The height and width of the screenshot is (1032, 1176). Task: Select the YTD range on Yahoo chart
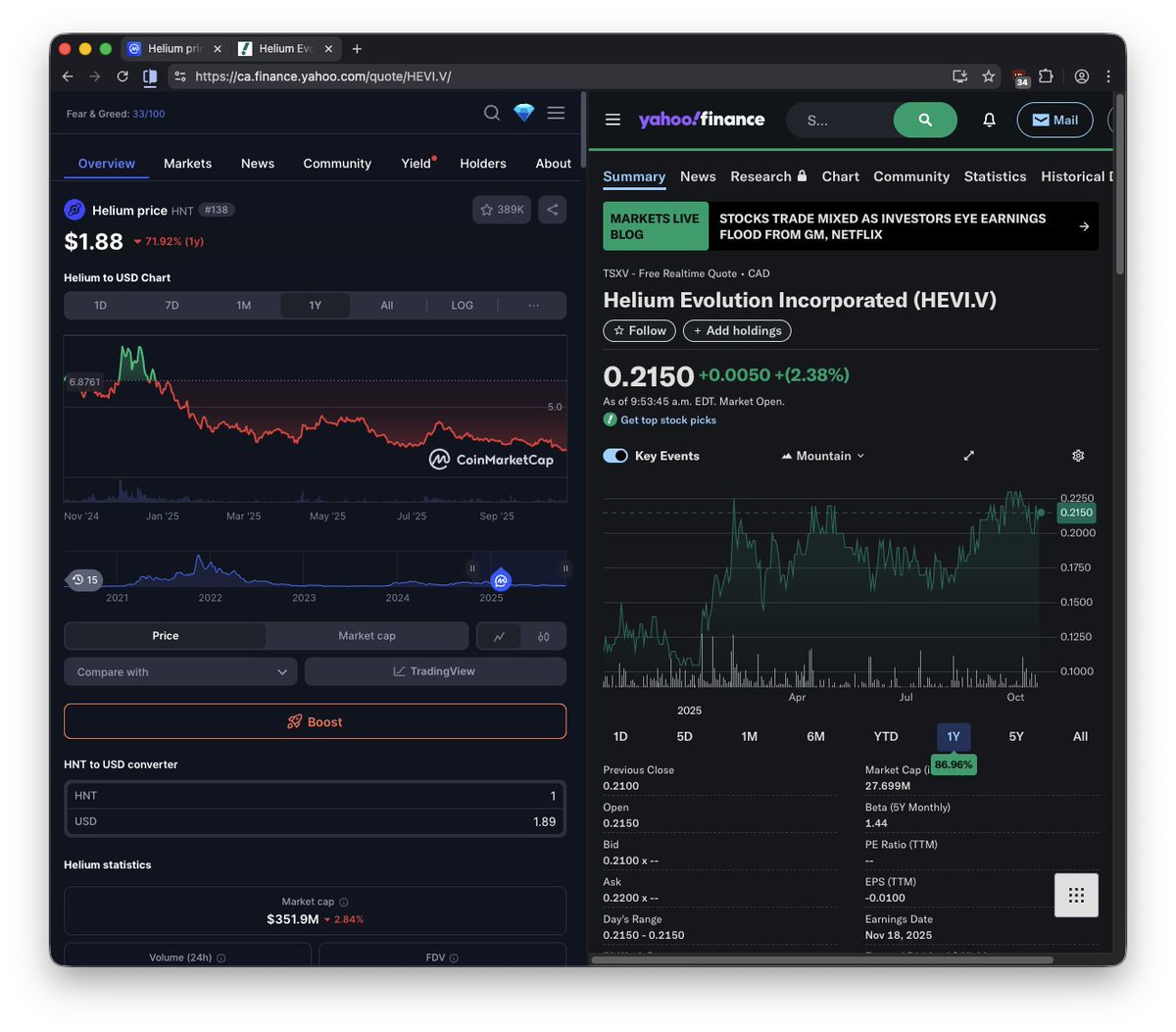886,736
